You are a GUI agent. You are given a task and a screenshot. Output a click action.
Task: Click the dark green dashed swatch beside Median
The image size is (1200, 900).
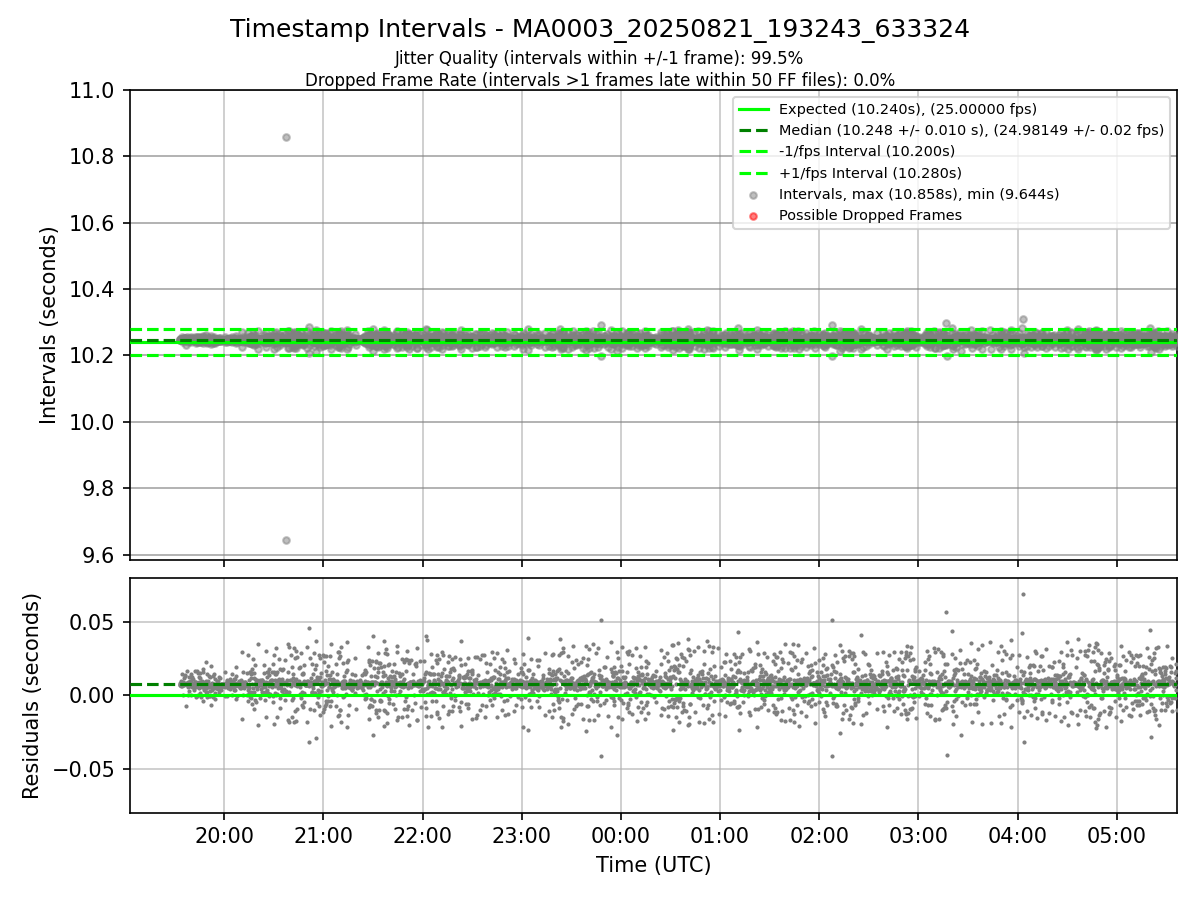[754, 130]
